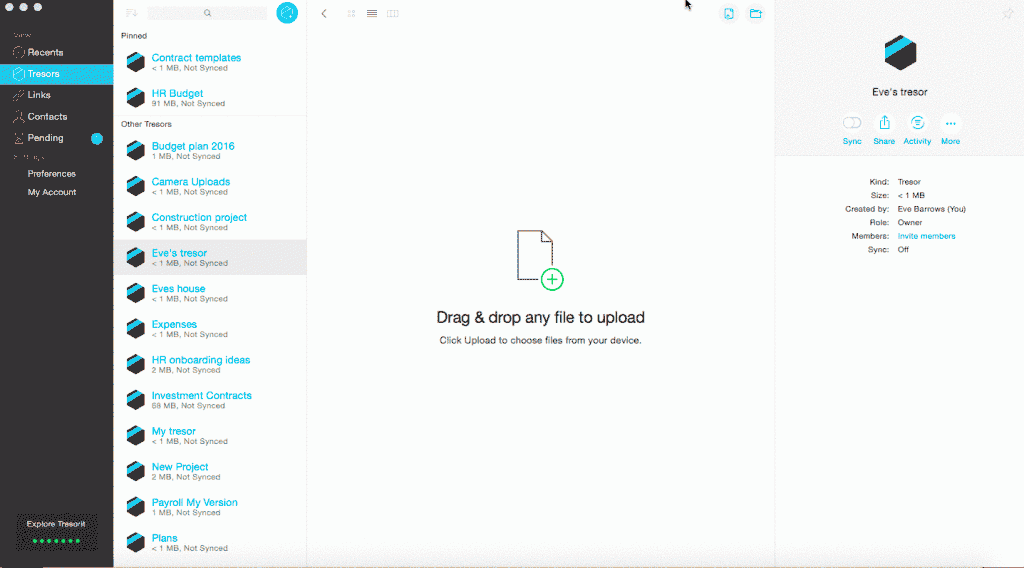The width and height of the screenshot is (1024, 568).
Task: Open HR Budget tresor
Action: (210, 98)
